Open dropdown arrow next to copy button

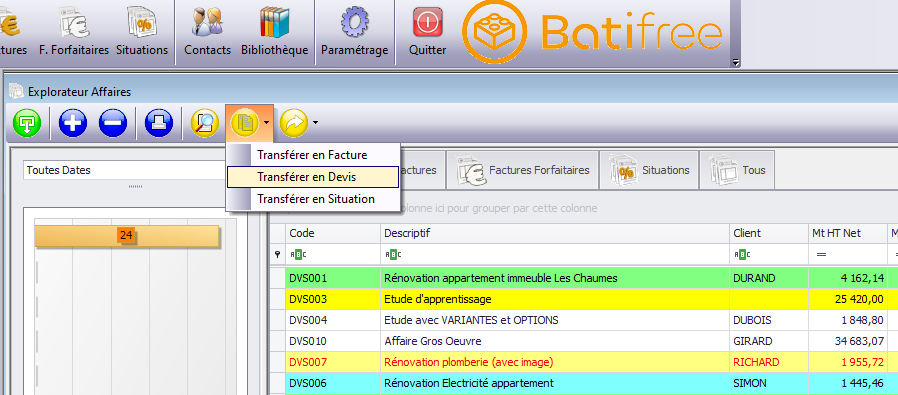coord(266,123)
